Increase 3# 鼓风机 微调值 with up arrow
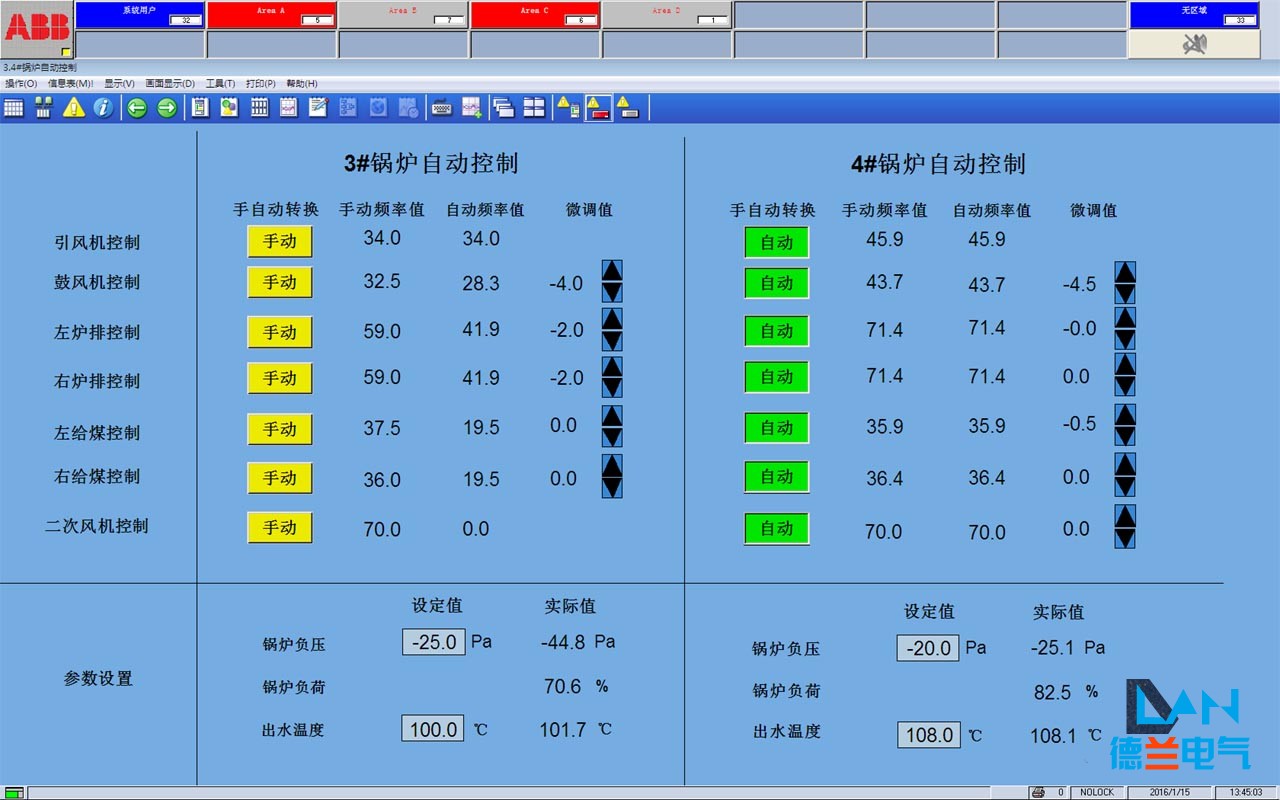 coord(611,270)
